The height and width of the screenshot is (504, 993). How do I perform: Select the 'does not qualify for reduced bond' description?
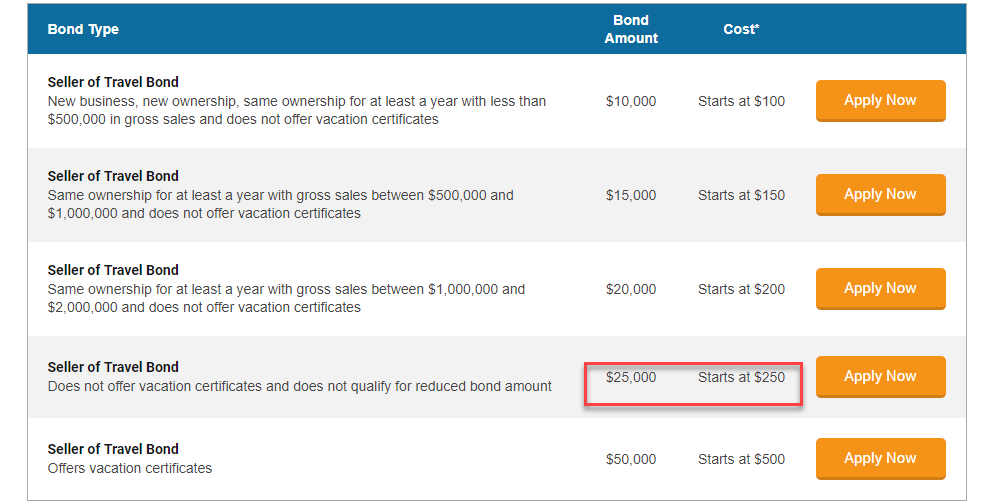click(299, 386)
